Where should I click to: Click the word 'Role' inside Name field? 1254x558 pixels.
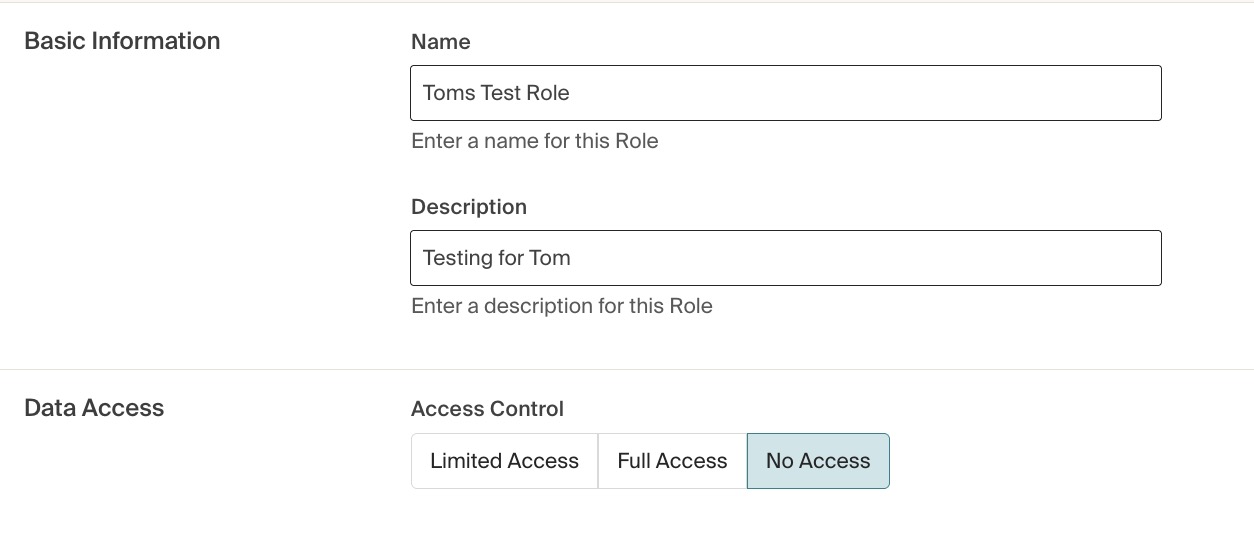(x=548, y=93)
